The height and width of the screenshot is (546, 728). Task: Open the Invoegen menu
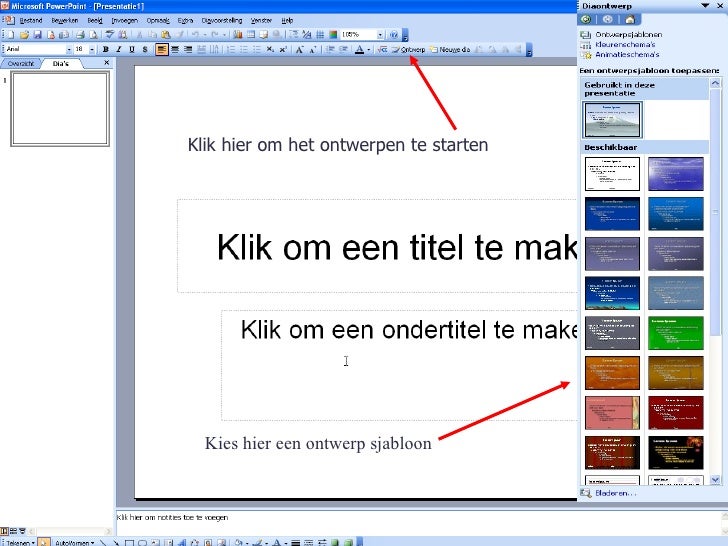(x=124, y=20)
